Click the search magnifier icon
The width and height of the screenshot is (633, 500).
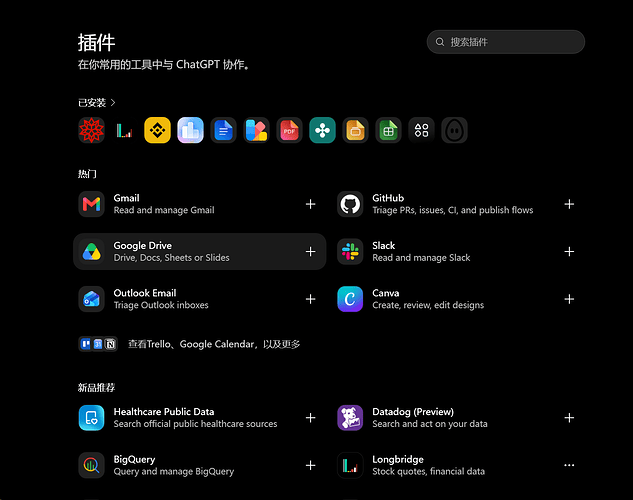pos(440,42)
